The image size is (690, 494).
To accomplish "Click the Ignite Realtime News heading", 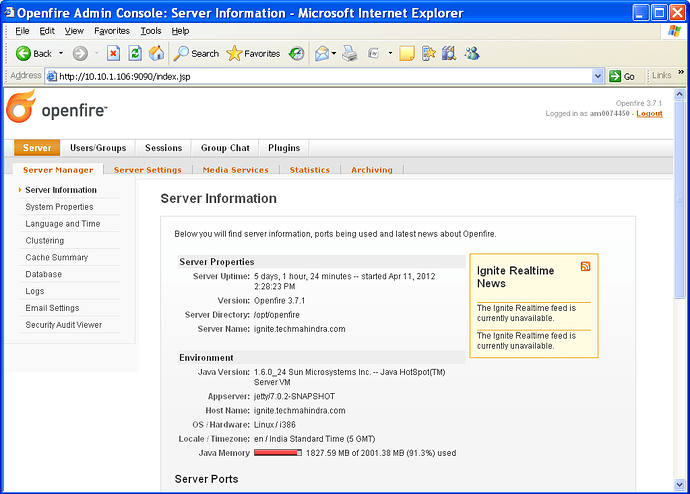I will (x=515, y=277).
